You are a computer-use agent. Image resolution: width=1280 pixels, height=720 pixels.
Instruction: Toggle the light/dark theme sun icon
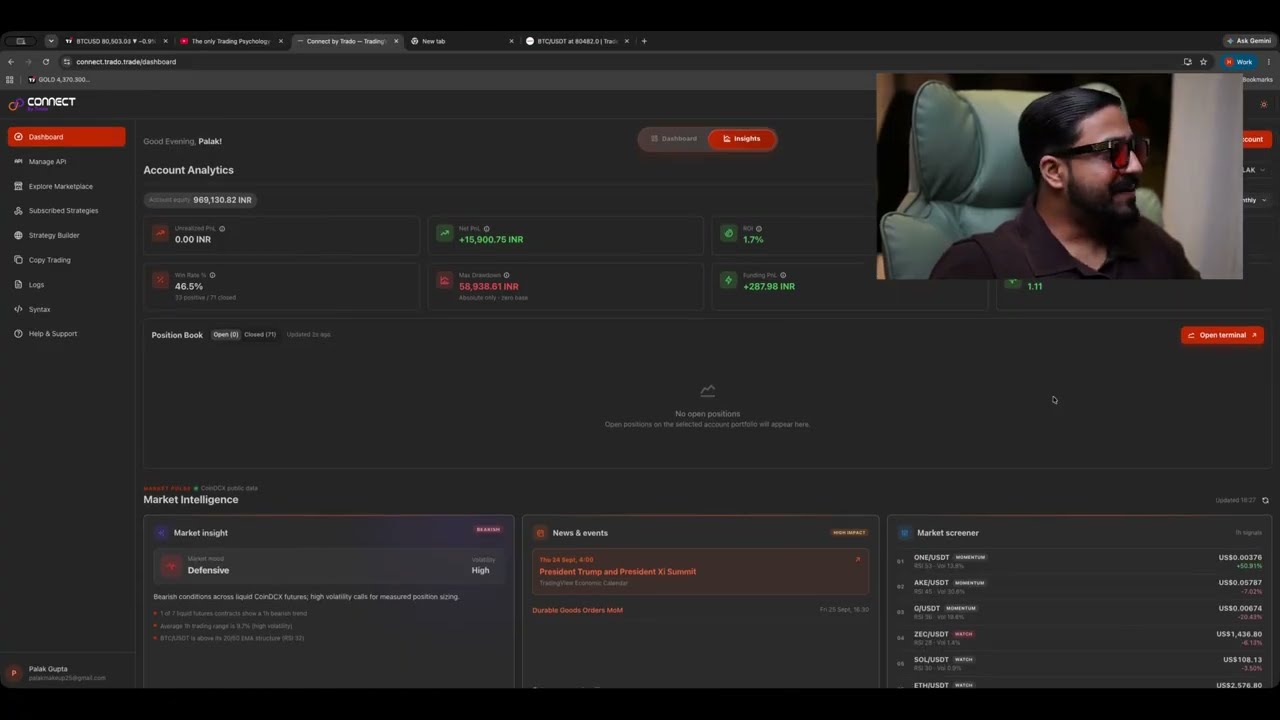(x=1264, y=104)
